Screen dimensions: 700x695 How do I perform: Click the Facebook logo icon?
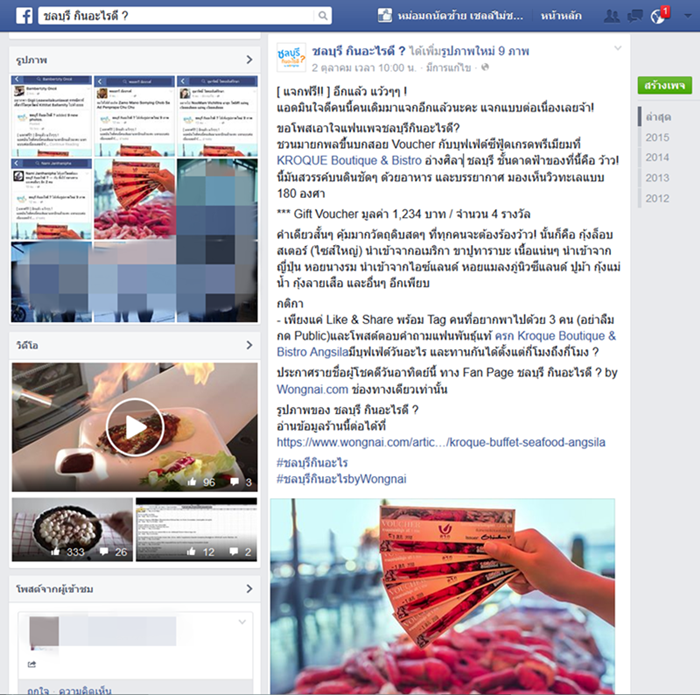[24, 16]
